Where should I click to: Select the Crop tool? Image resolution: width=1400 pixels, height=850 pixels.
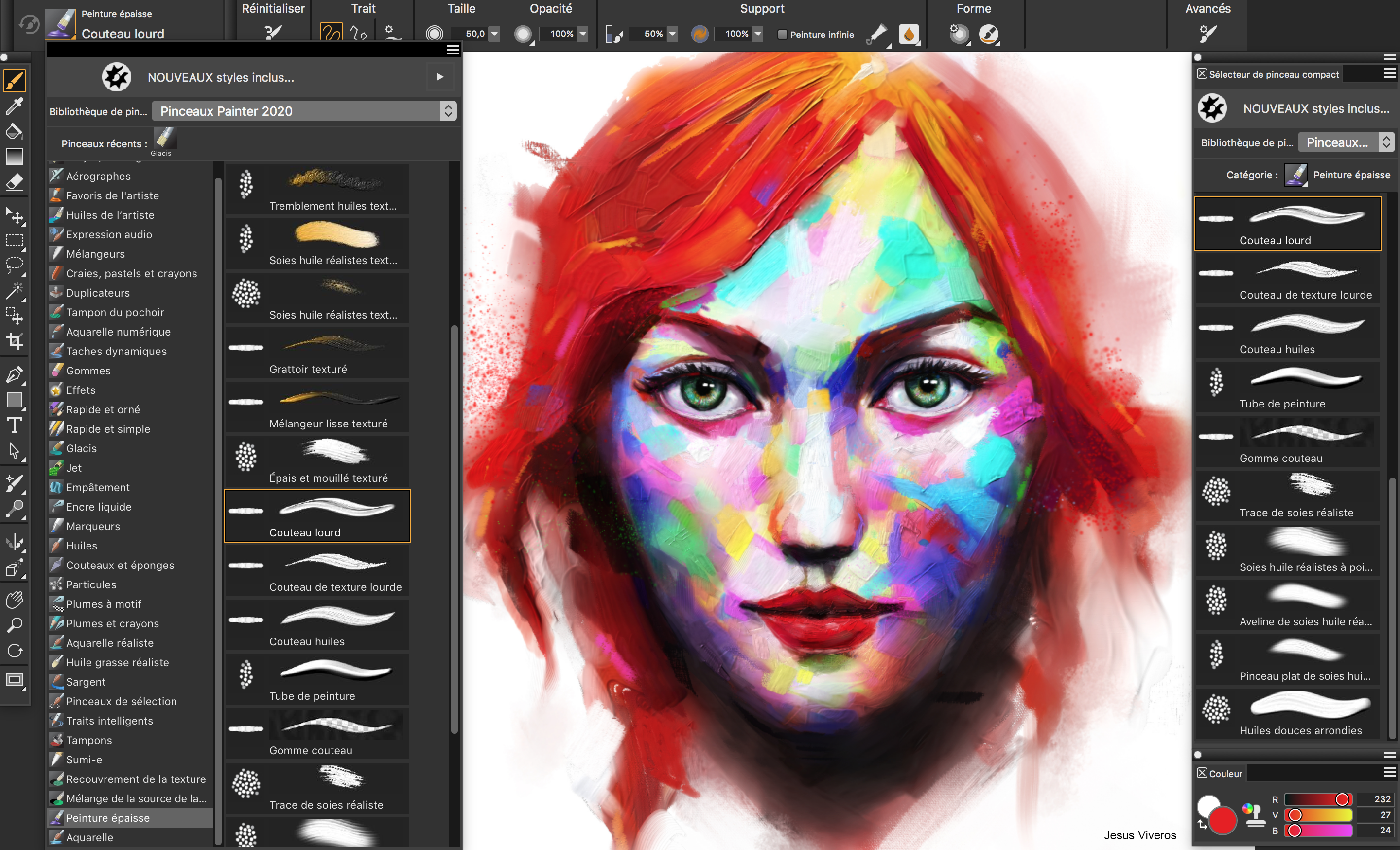tap(14, 341)
